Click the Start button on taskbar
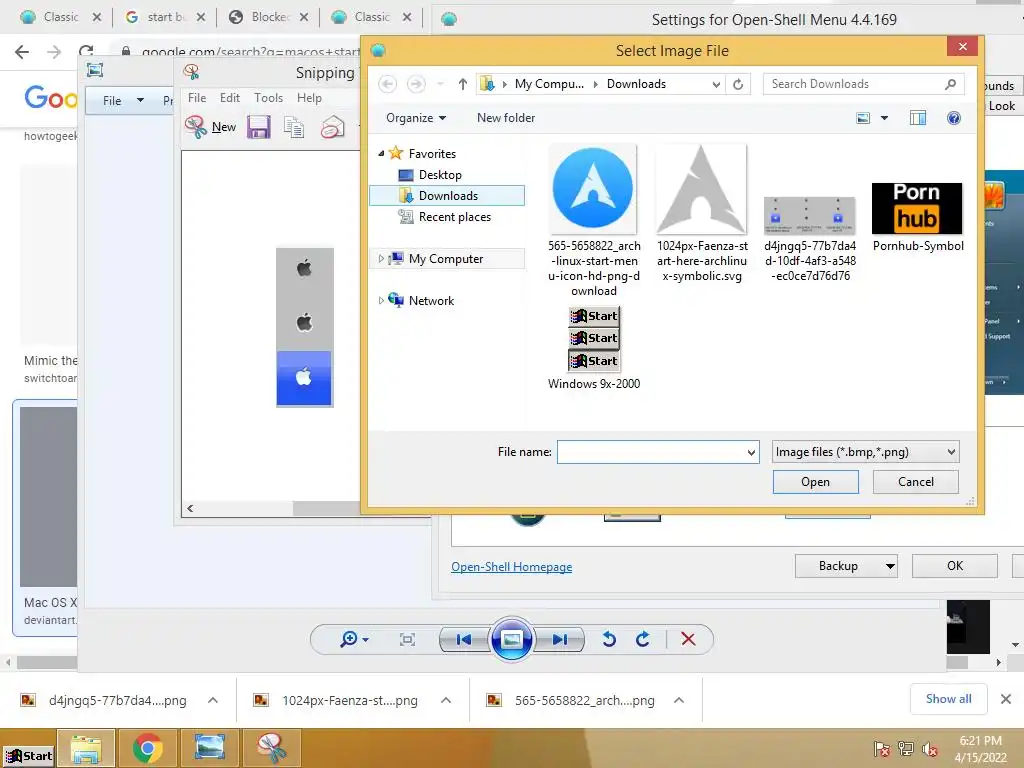 point(28,756)
